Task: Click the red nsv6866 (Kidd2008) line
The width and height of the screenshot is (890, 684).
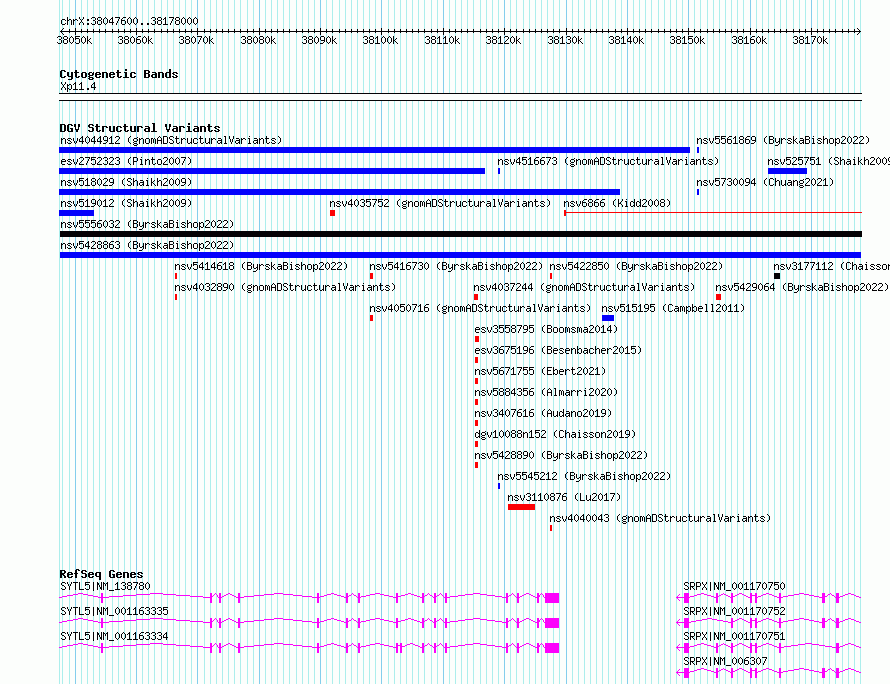Action: 713,213
